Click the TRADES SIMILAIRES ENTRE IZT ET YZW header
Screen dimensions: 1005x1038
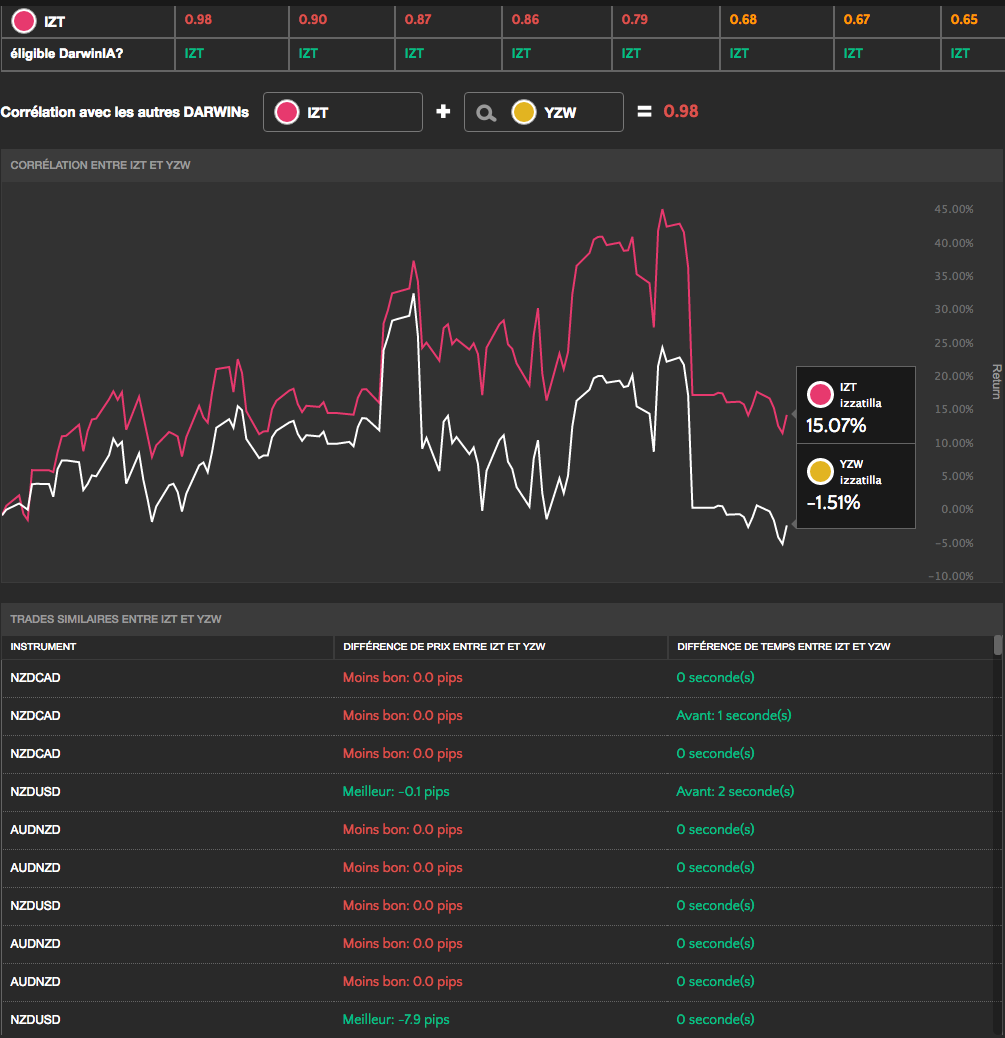pos(116,619)
